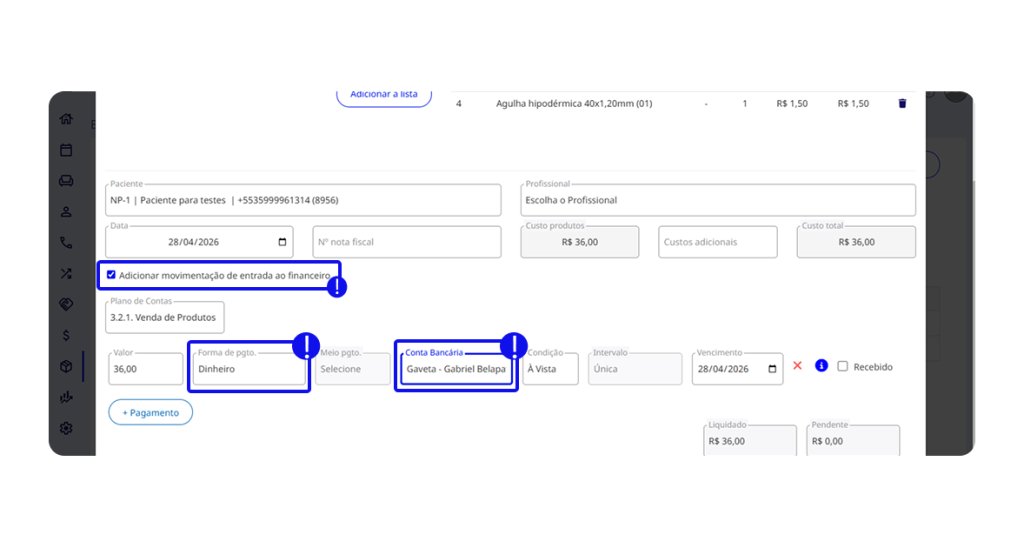1024x548 pixels.
Task: Remove payment row with red X
Action: click(x=797, y=366)
